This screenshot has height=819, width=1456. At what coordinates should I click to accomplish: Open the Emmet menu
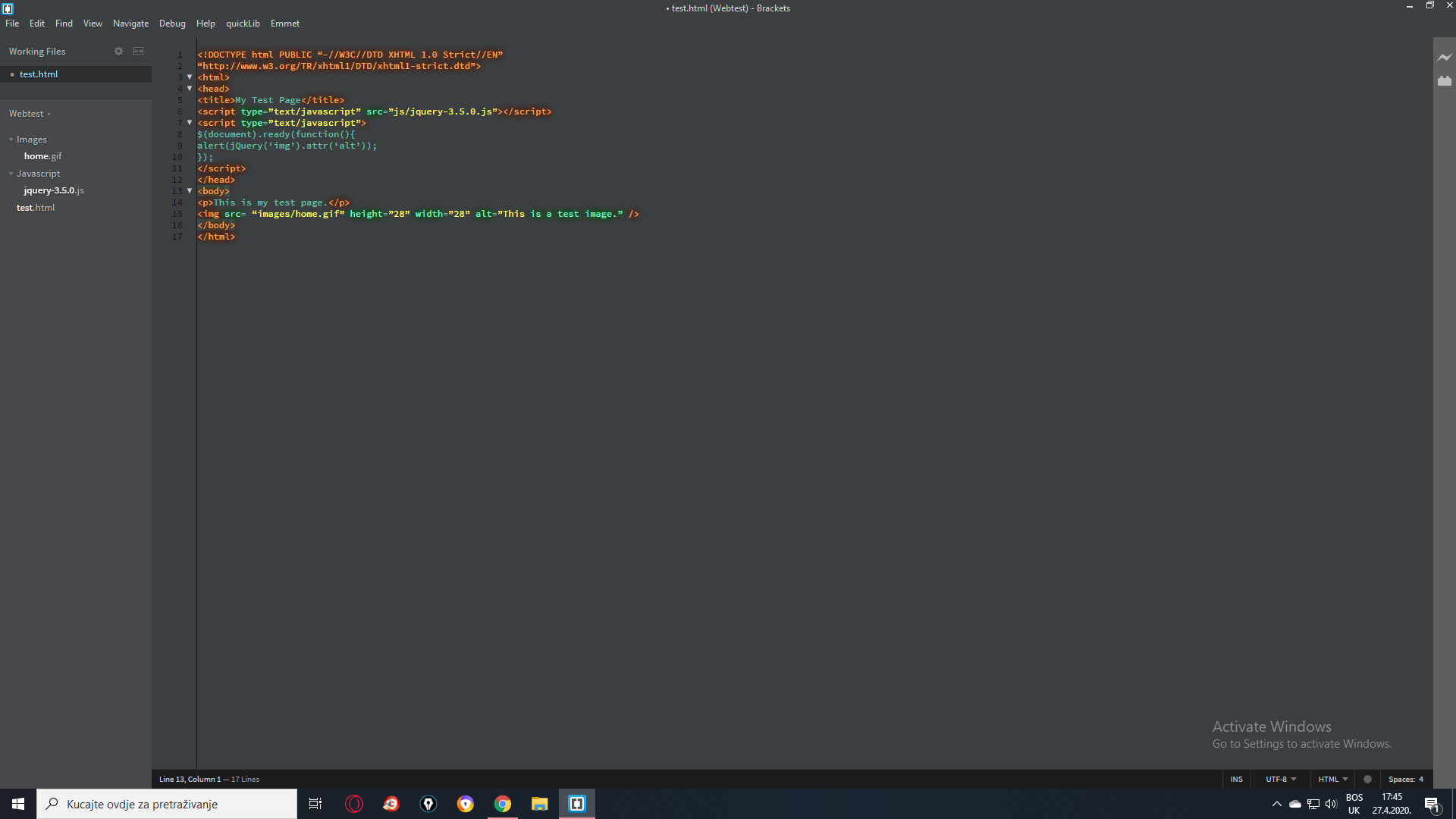[x=284, y=24]
